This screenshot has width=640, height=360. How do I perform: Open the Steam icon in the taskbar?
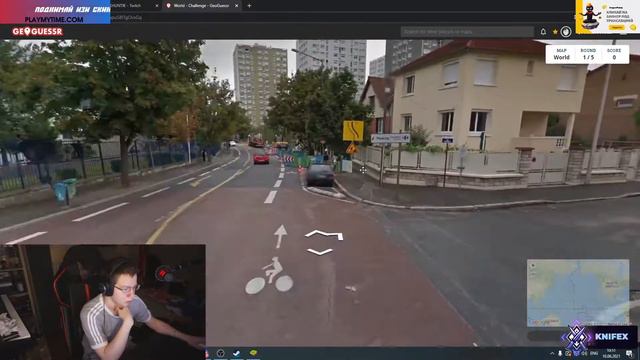coord(236,353)
